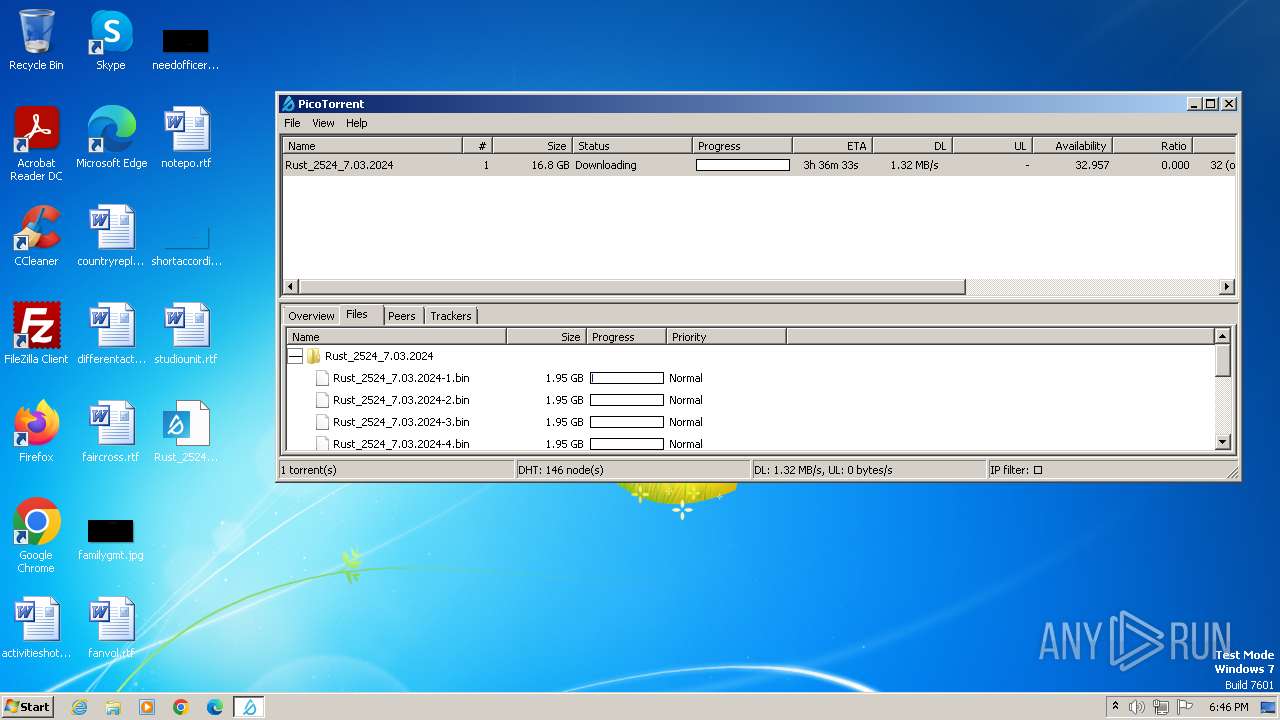Screen dimensions: 1280x720
Task: Launch Firefox desktop shortcut
Action: (x=36, y=432)
